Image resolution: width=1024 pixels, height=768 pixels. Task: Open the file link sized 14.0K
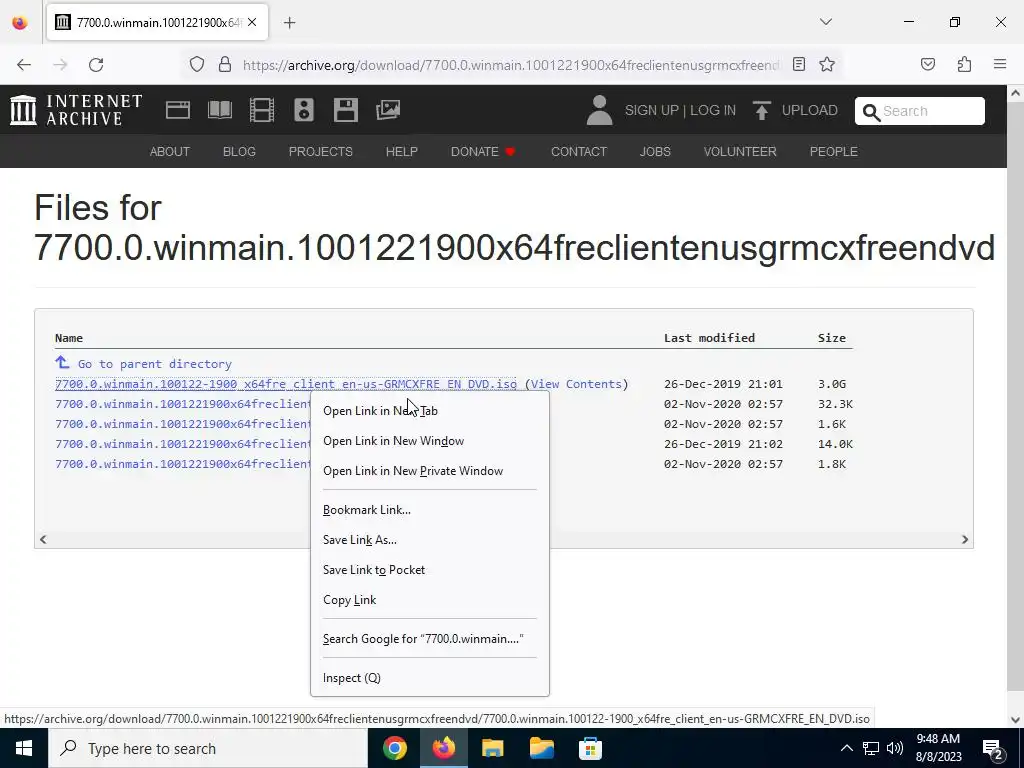click(183, 444)
